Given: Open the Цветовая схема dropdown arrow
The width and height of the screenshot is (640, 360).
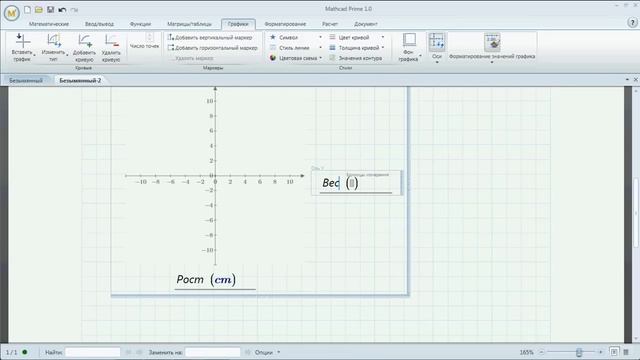Looking at the screenshot, I should pyautogui.click(x=321, y=58).
